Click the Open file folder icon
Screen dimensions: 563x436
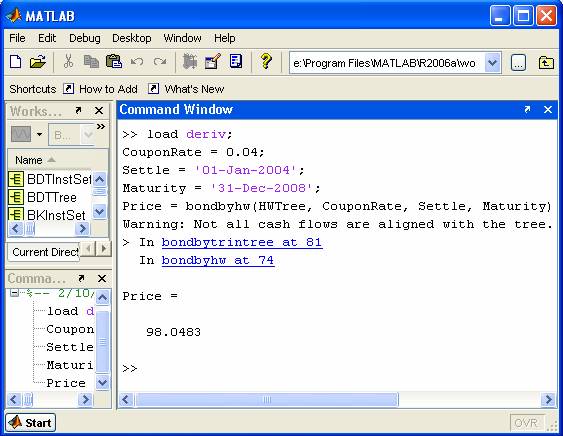(x=38, y=62)
